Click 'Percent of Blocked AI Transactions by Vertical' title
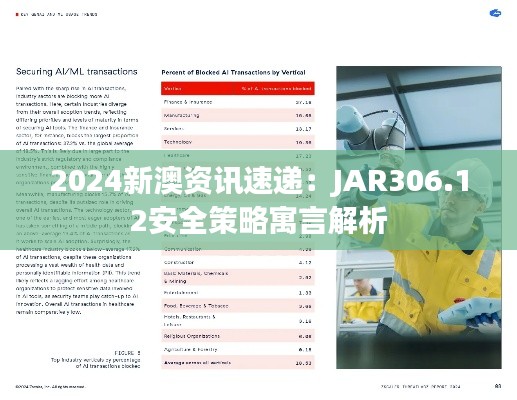This screenshot has height=400, width=517. (x=233, y=72)
